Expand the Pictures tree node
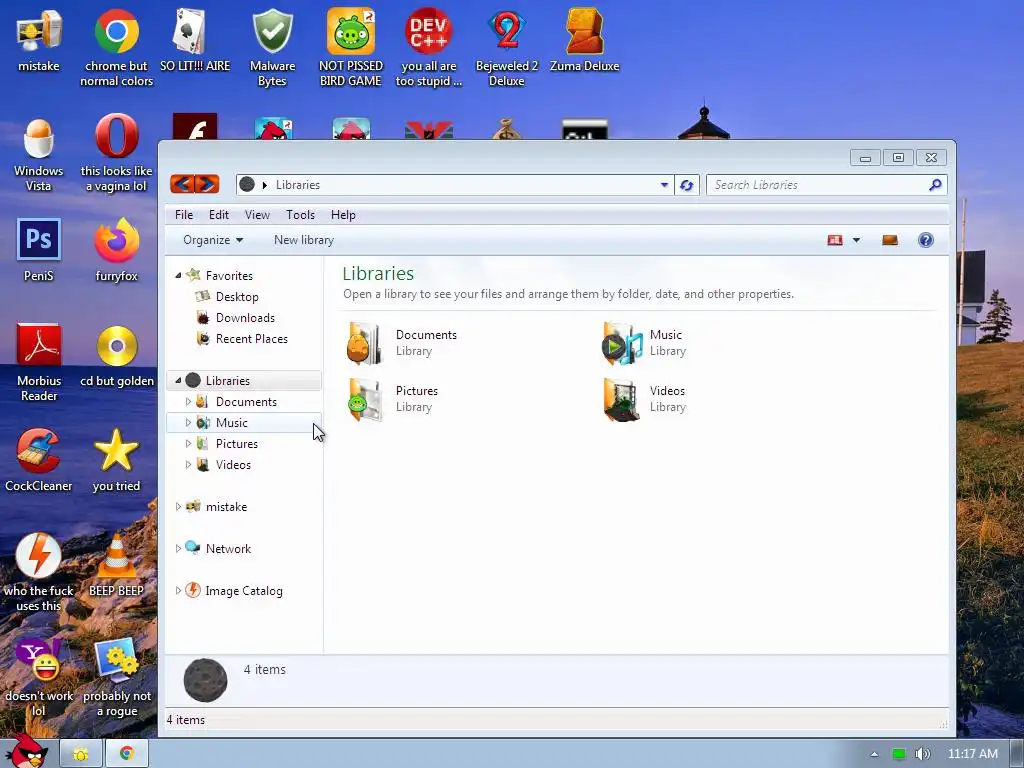Image resolution: width=1024 pixels, height=768 pixels. (x=188, y=443)
